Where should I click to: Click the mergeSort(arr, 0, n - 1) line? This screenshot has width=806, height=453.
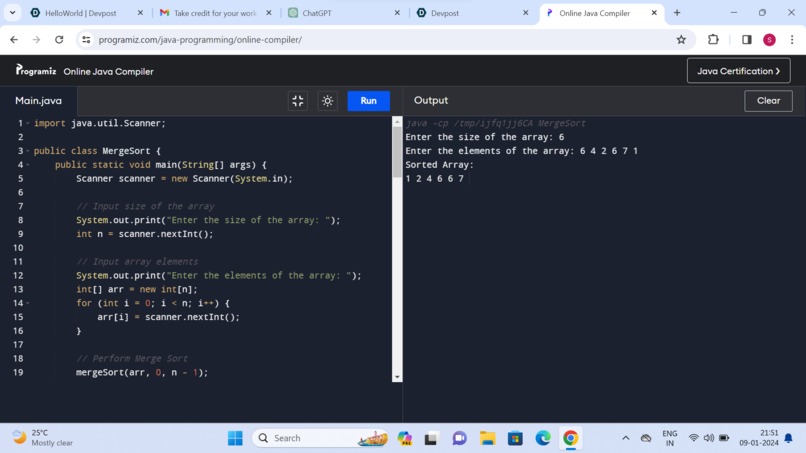(x=142, y=372)
